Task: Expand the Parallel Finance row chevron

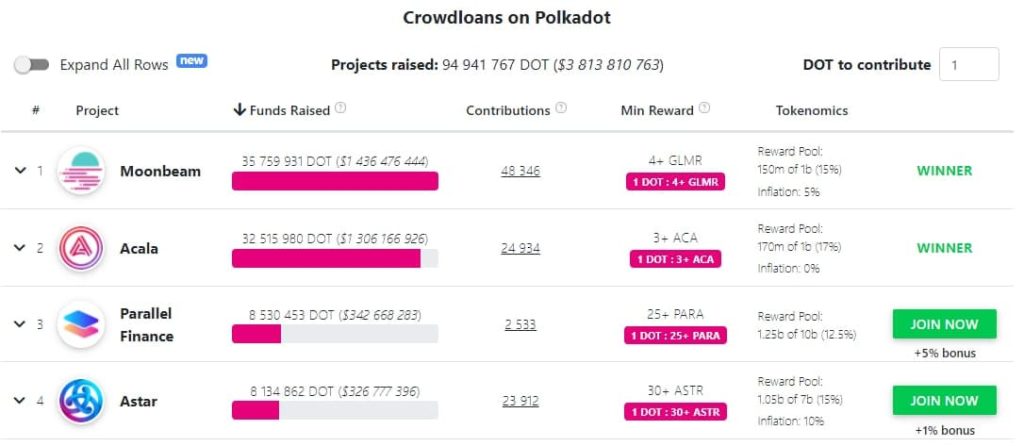Action: point(20,324)
